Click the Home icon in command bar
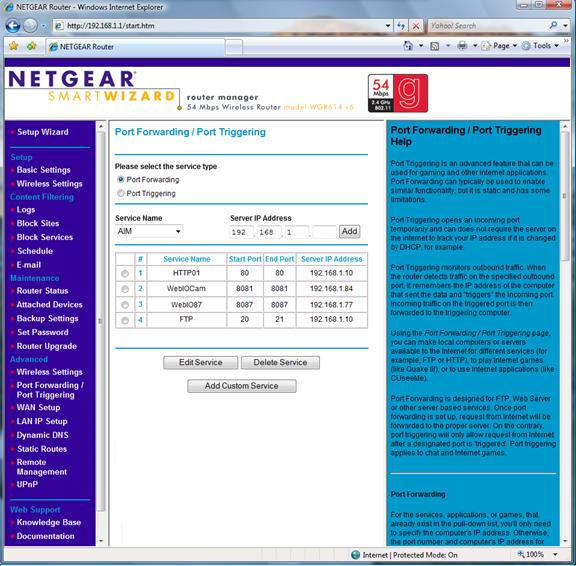 pos(408,46)
